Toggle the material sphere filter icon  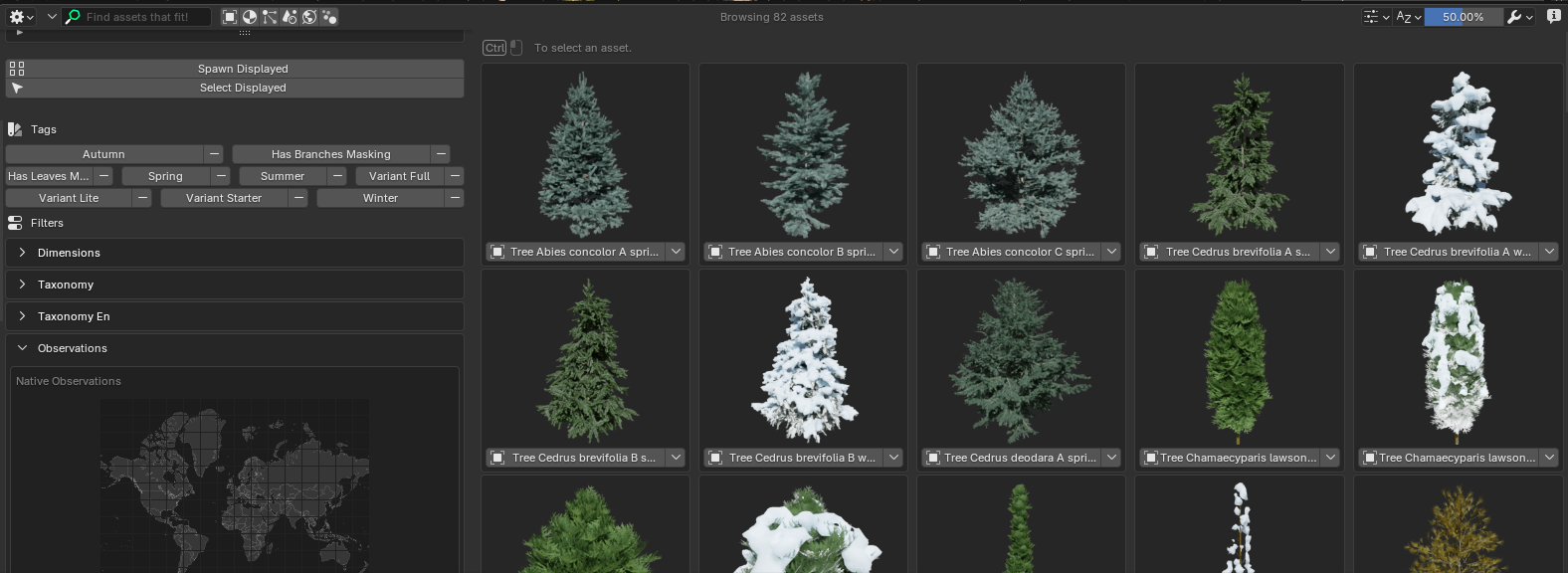tap(250, 17)
